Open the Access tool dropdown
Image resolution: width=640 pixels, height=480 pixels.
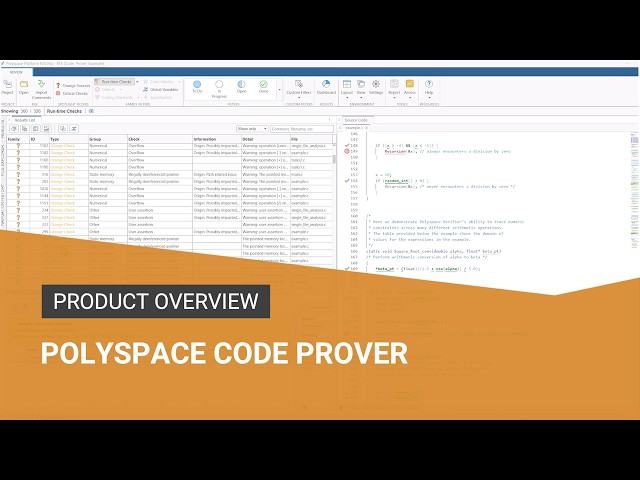point(410,89)
